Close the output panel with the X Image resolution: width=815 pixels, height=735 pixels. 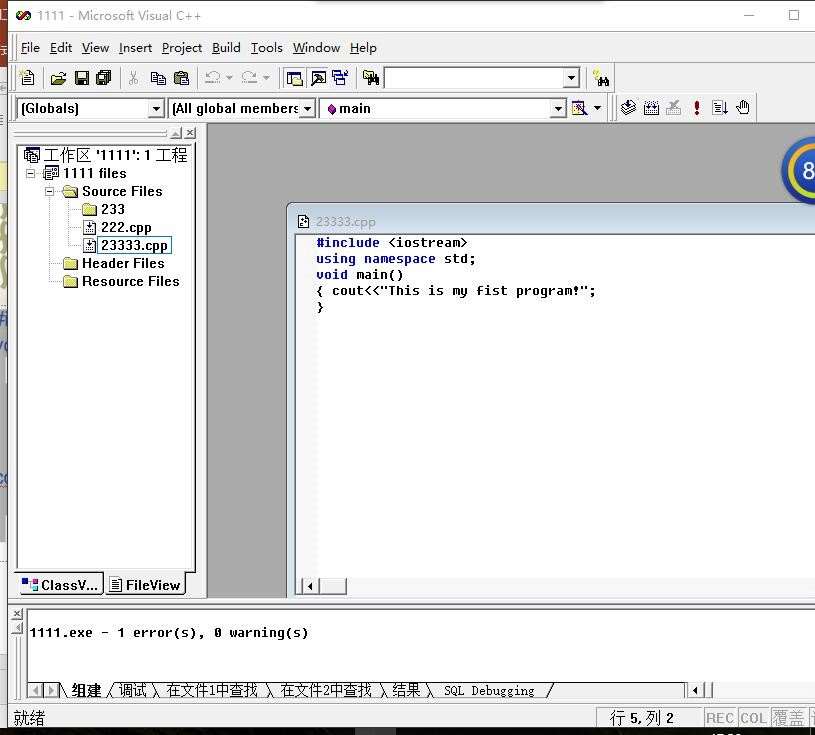(17, 614)
